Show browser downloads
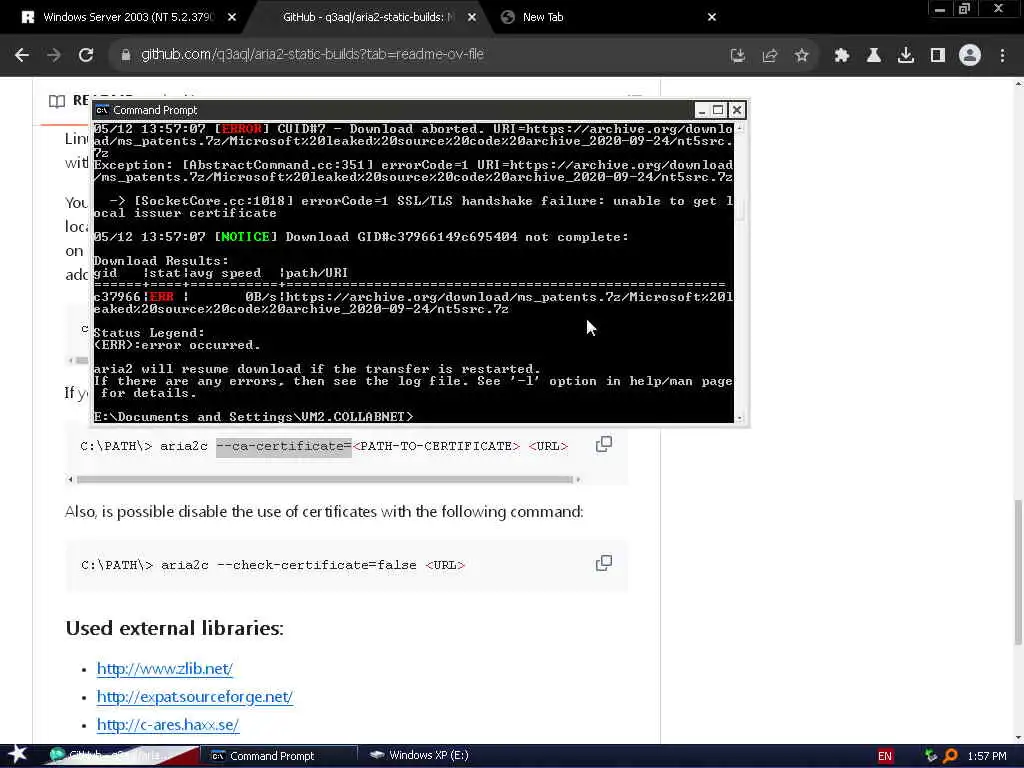Viewport: 1024px width, 768px height. (x=906, y=56)
